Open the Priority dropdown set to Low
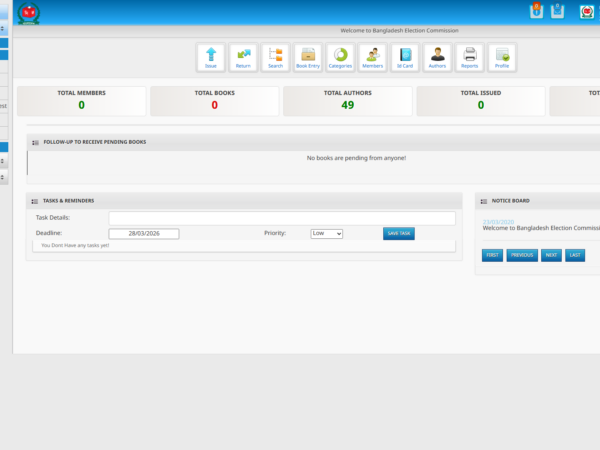This screenshot has width=600, height=450. [326, 233]
